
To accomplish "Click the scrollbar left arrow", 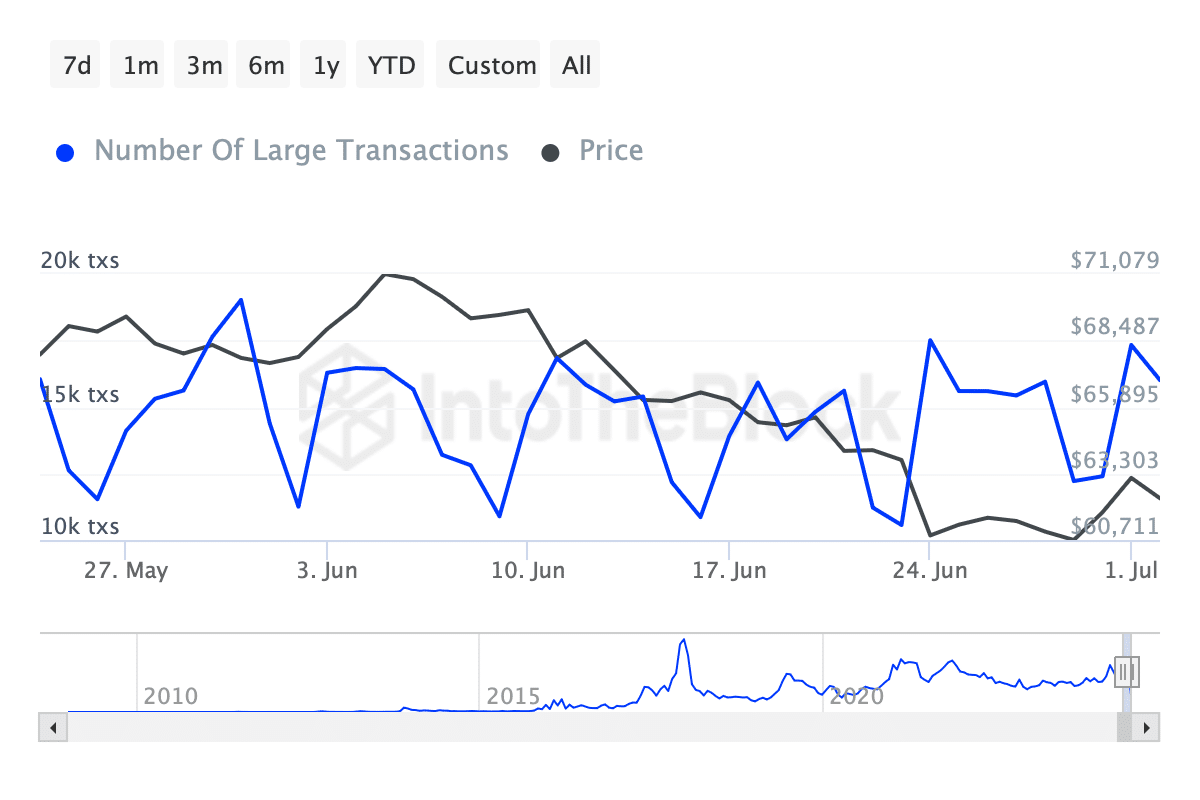I will click(x=53, y=727).
